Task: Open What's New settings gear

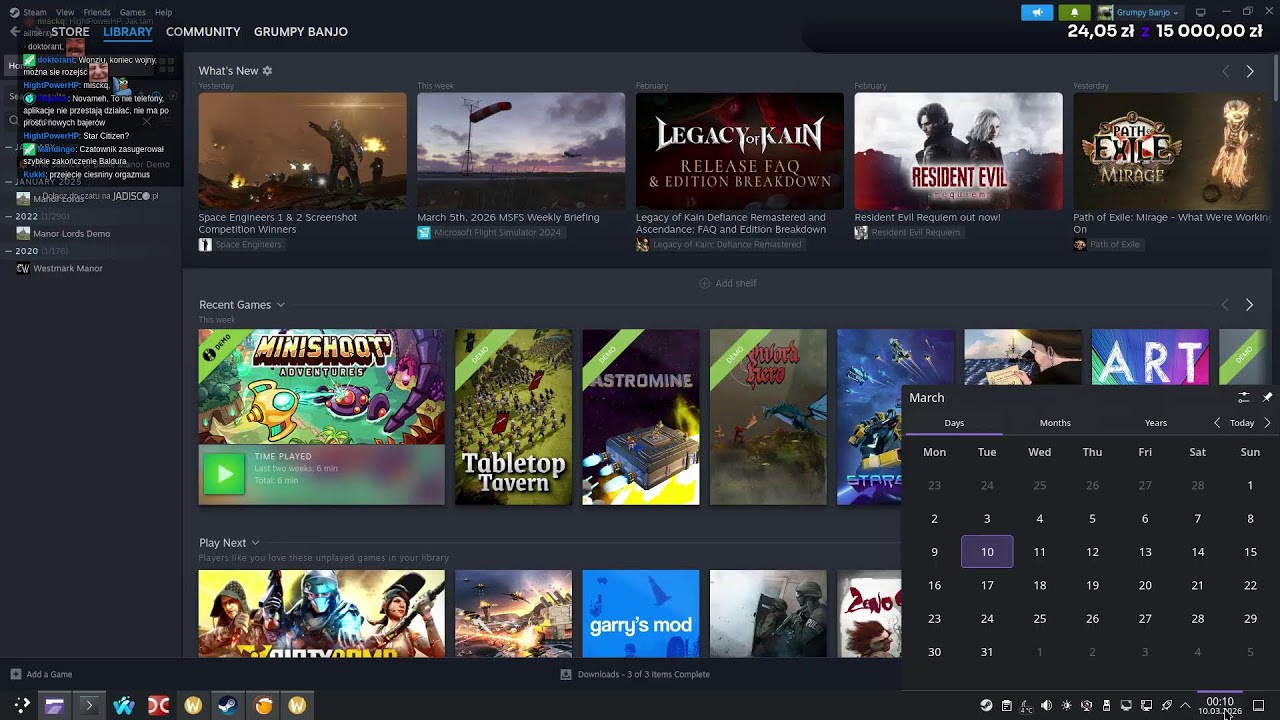Action: pyautogui.click(x=267, y=71)
